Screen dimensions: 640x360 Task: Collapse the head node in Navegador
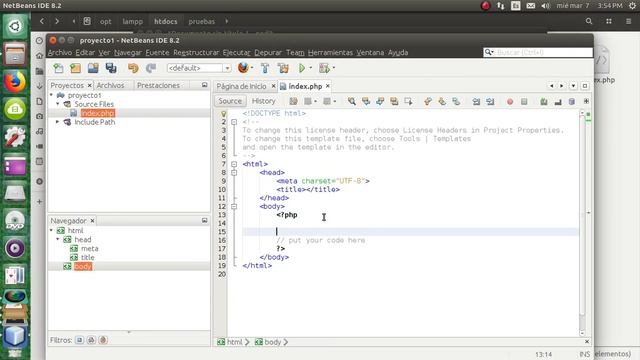[58, 240]
